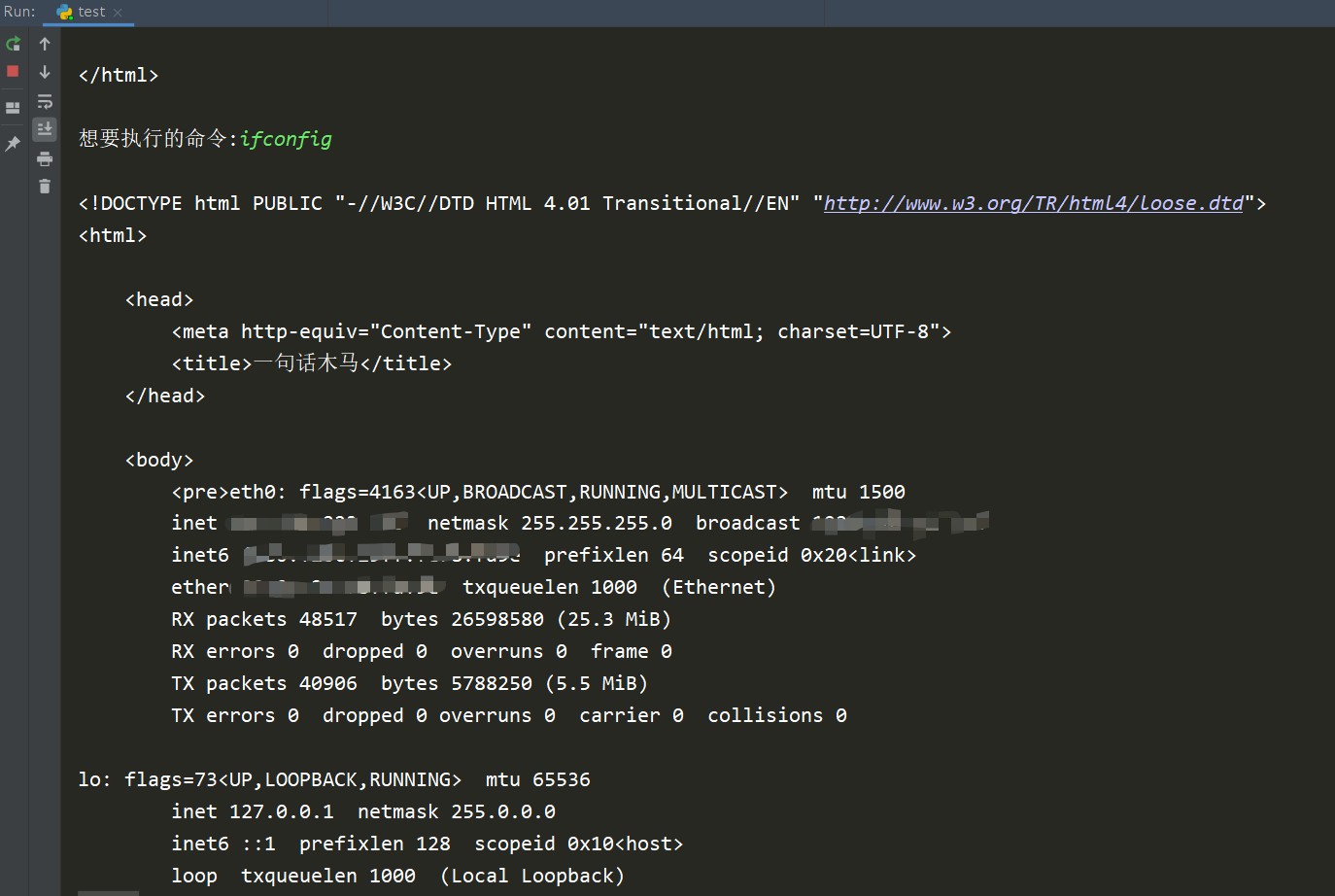Image resolution: width=1335 pixels, height=896 pixels.
Task: Click the mtu 65536 value
Action: [x=538, y=779]
